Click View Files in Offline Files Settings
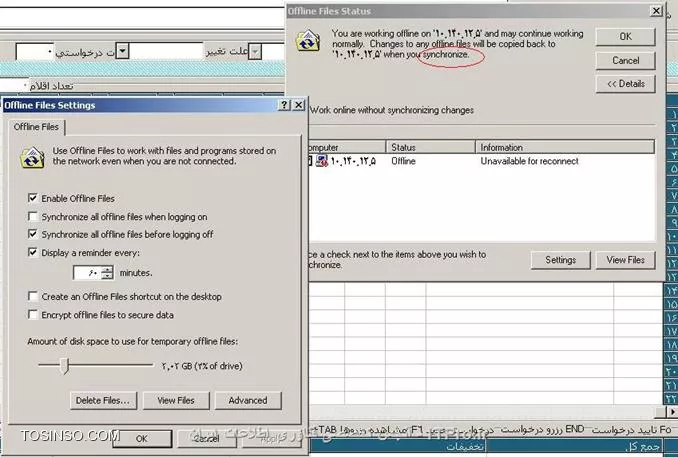The height and width of the screenshot is (457, 678). [176, 400]
